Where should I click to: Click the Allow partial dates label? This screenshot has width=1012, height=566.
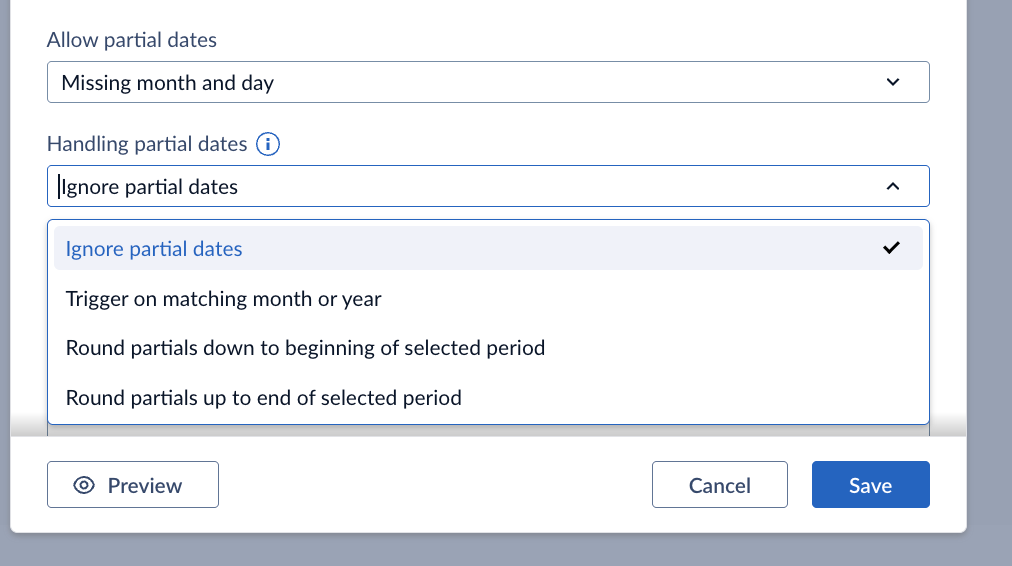pos(132,40)
